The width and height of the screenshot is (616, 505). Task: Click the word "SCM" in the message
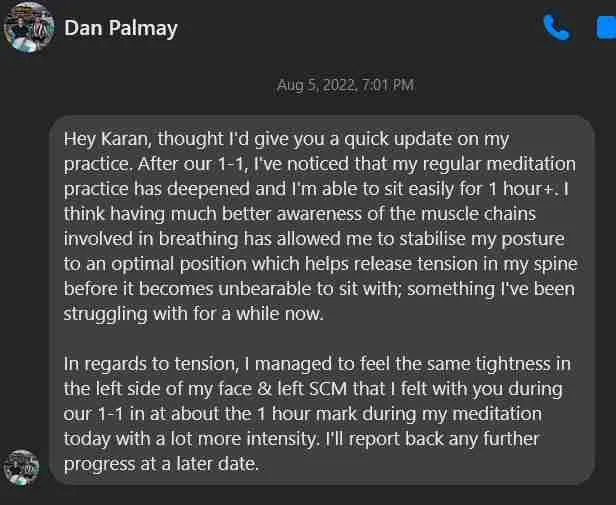point(328,389)
